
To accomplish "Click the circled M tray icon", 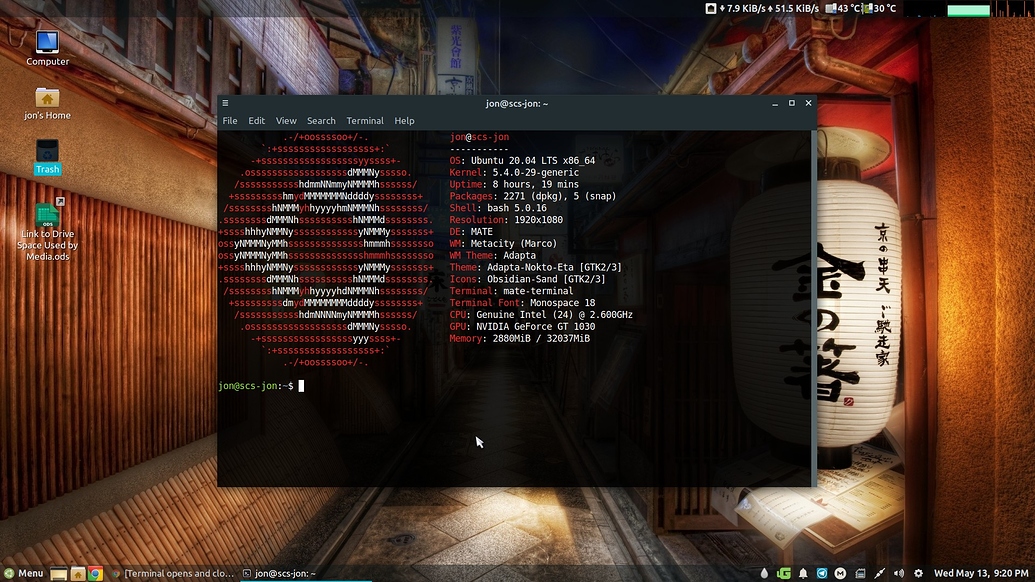I will (839, 572).
